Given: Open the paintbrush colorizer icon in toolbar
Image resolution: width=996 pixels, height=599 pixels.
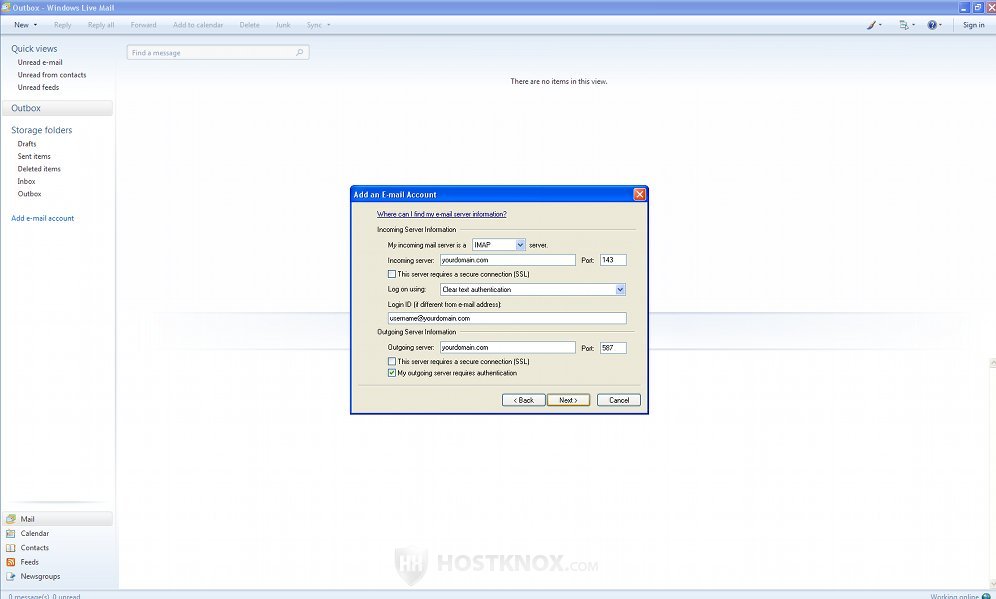Looking at the screenshot, I should click(872, 25).
